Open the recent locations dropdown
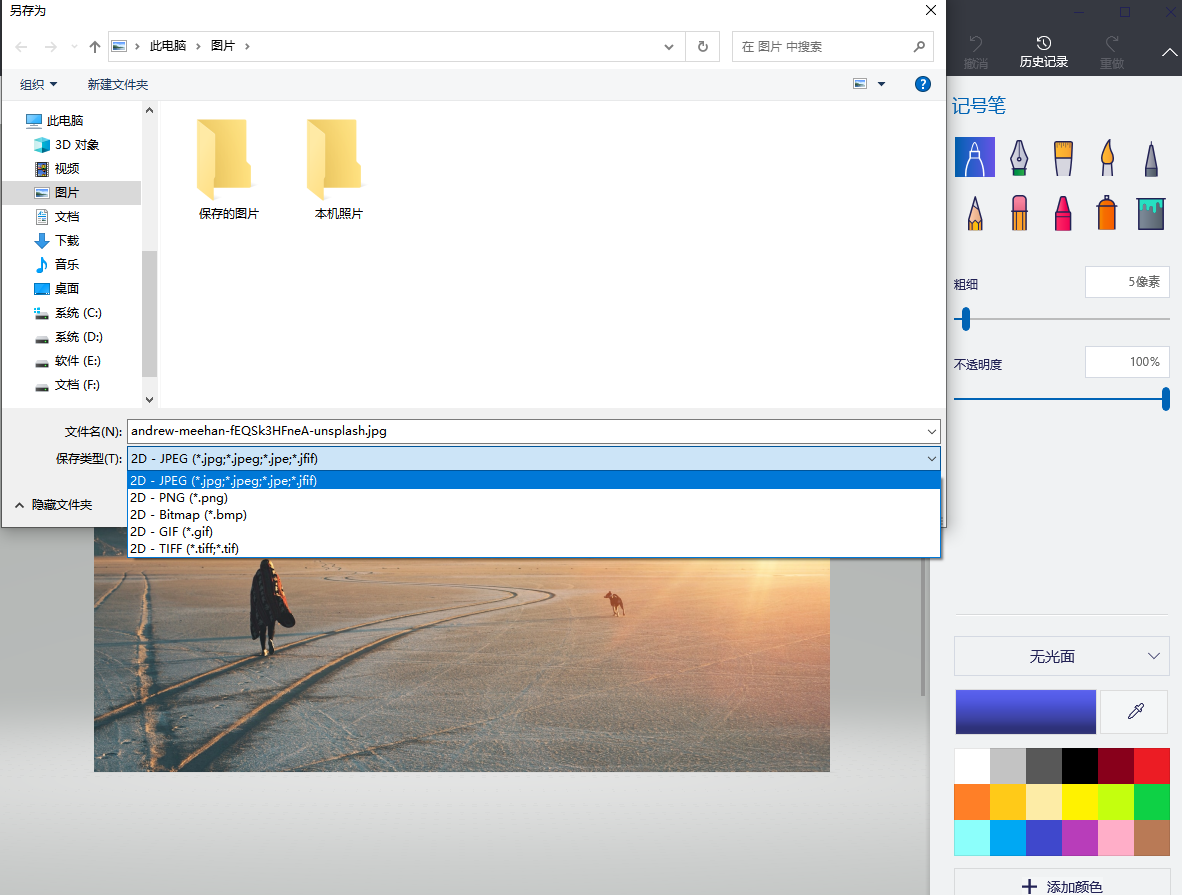 pos(74,47)
